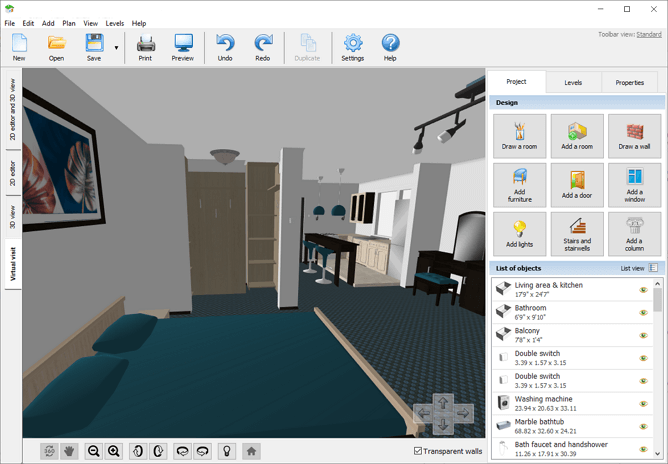Print the design
This screenshot has height=464, width=668.
145,47
